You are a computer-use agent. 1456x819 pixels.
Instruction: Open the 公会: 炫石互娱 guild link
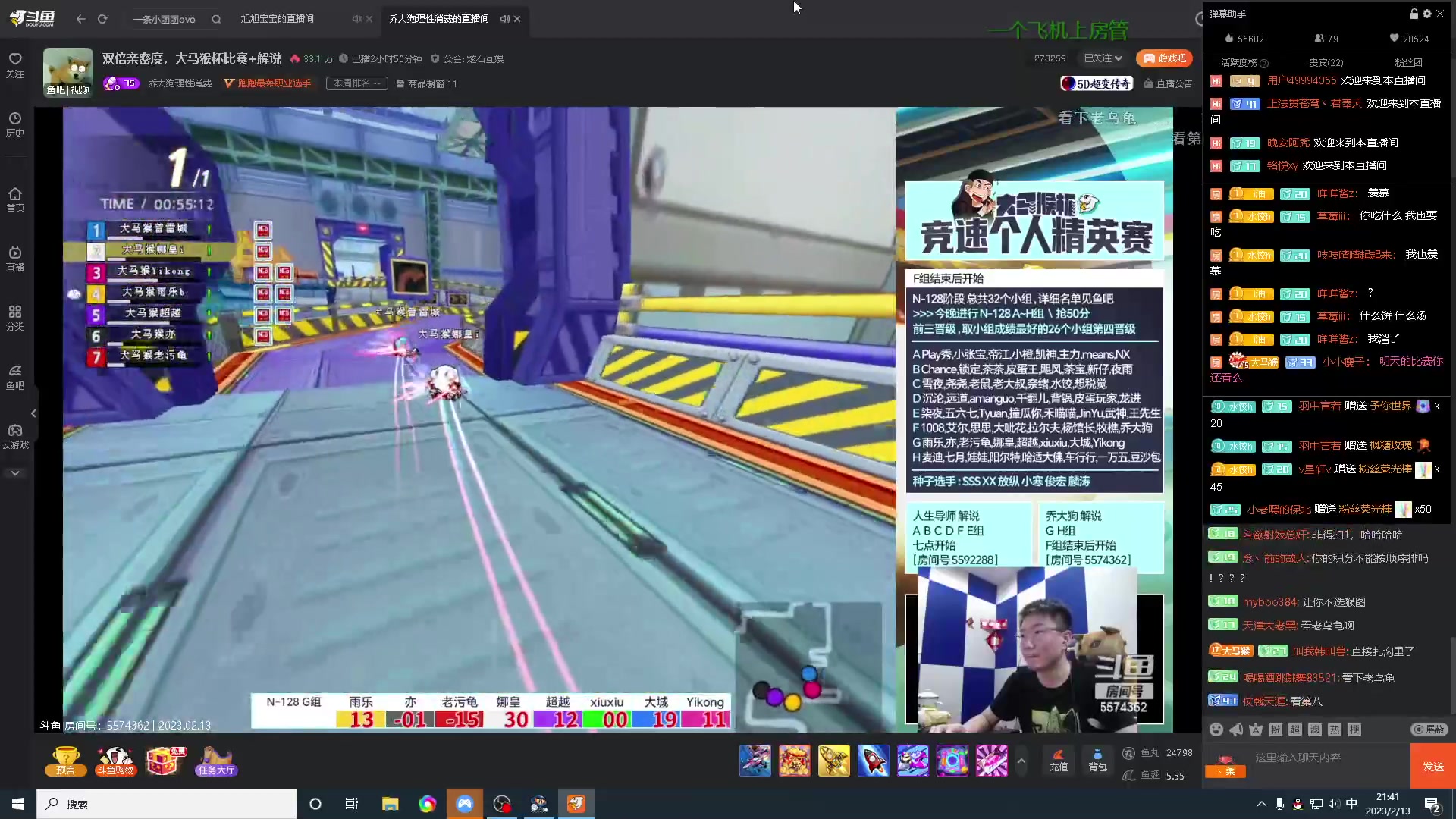(x=467, y=58)
